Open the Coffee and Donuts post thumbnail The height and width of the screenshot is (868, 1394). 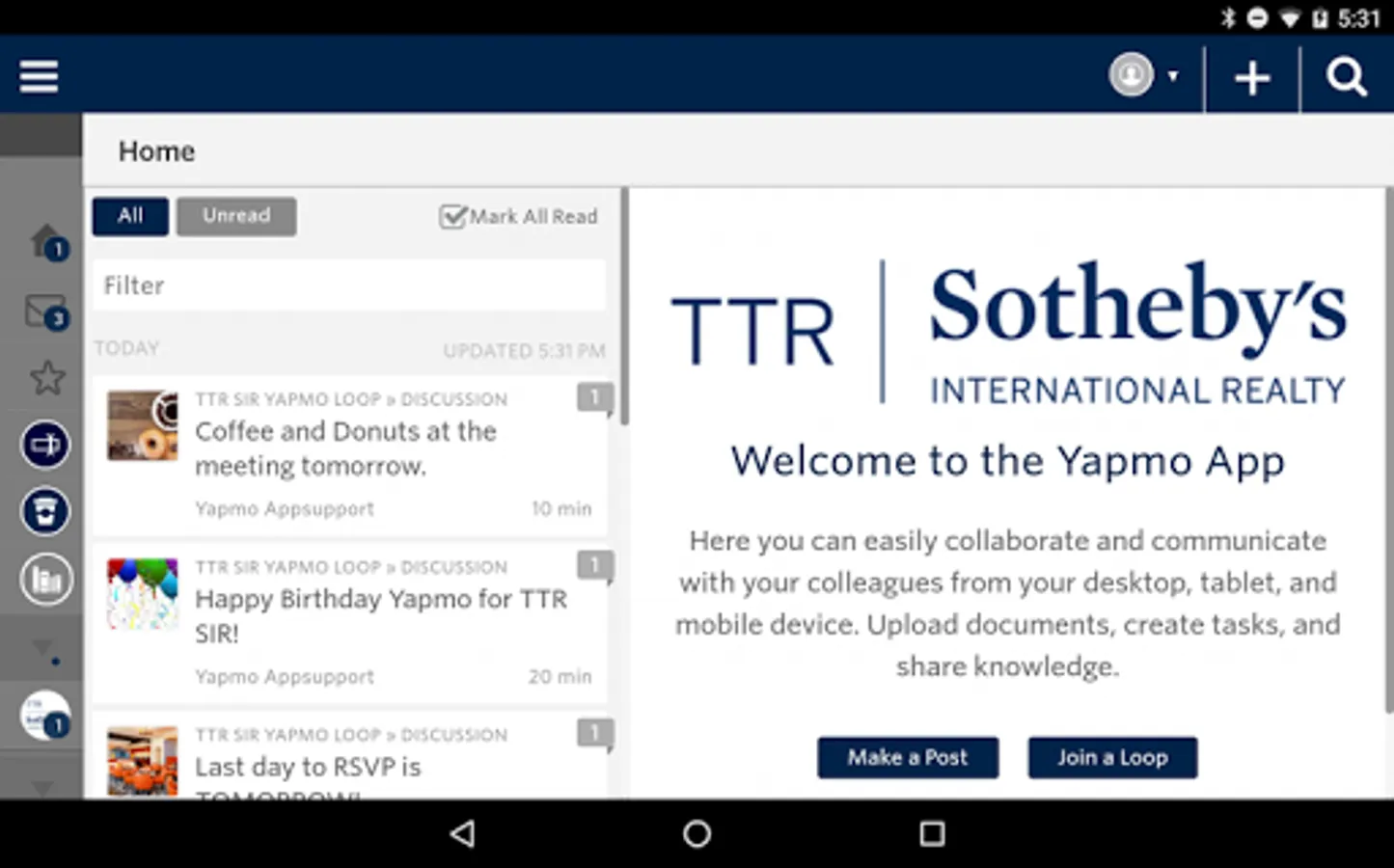(143, 425)
